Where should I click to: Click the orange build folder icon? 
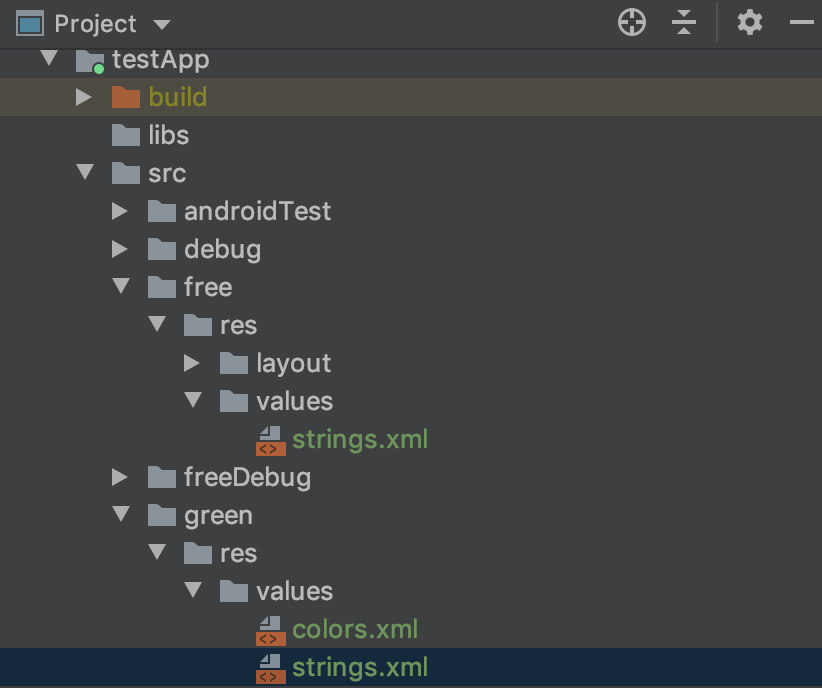click(x=126, y=97)
